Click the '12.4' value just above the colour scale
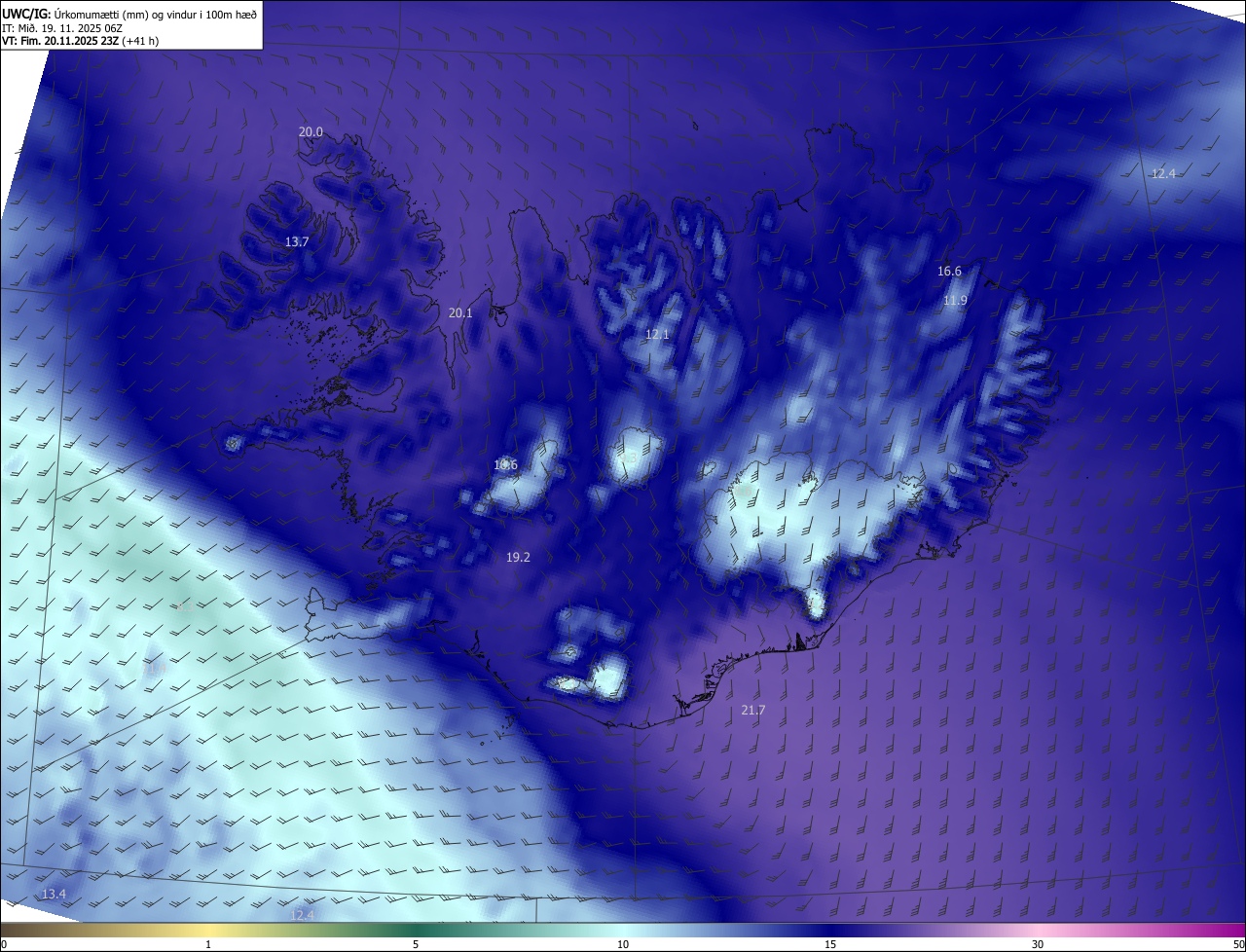 [x=303, y=914]
